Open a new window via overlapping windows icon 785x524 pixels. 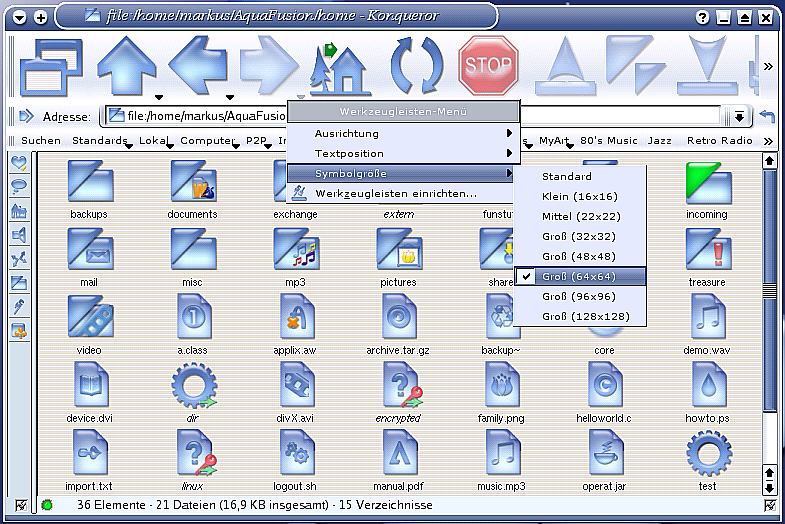tap(52, 68)
